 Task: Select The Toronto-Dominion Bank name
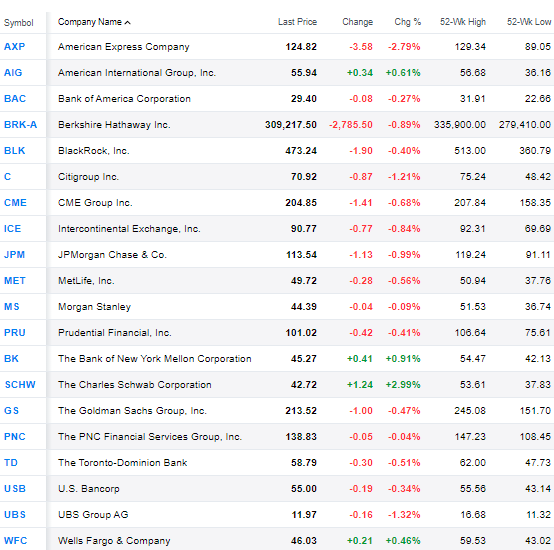click(123, 463)
